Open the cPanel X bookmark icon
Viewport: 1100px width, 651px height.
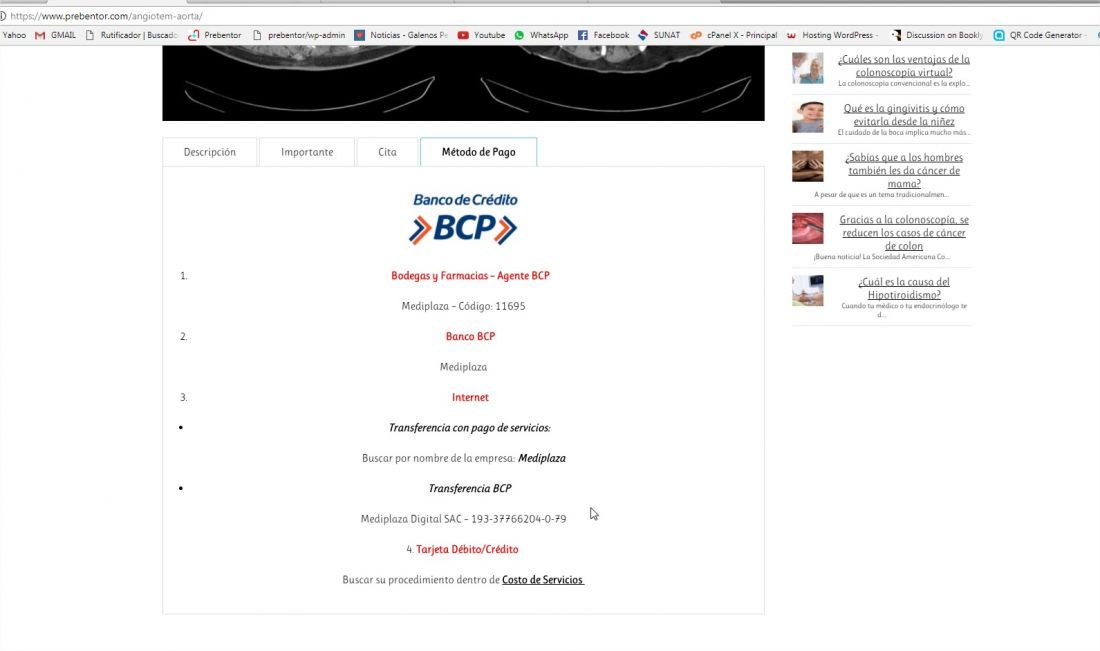[x=696, y=35]
